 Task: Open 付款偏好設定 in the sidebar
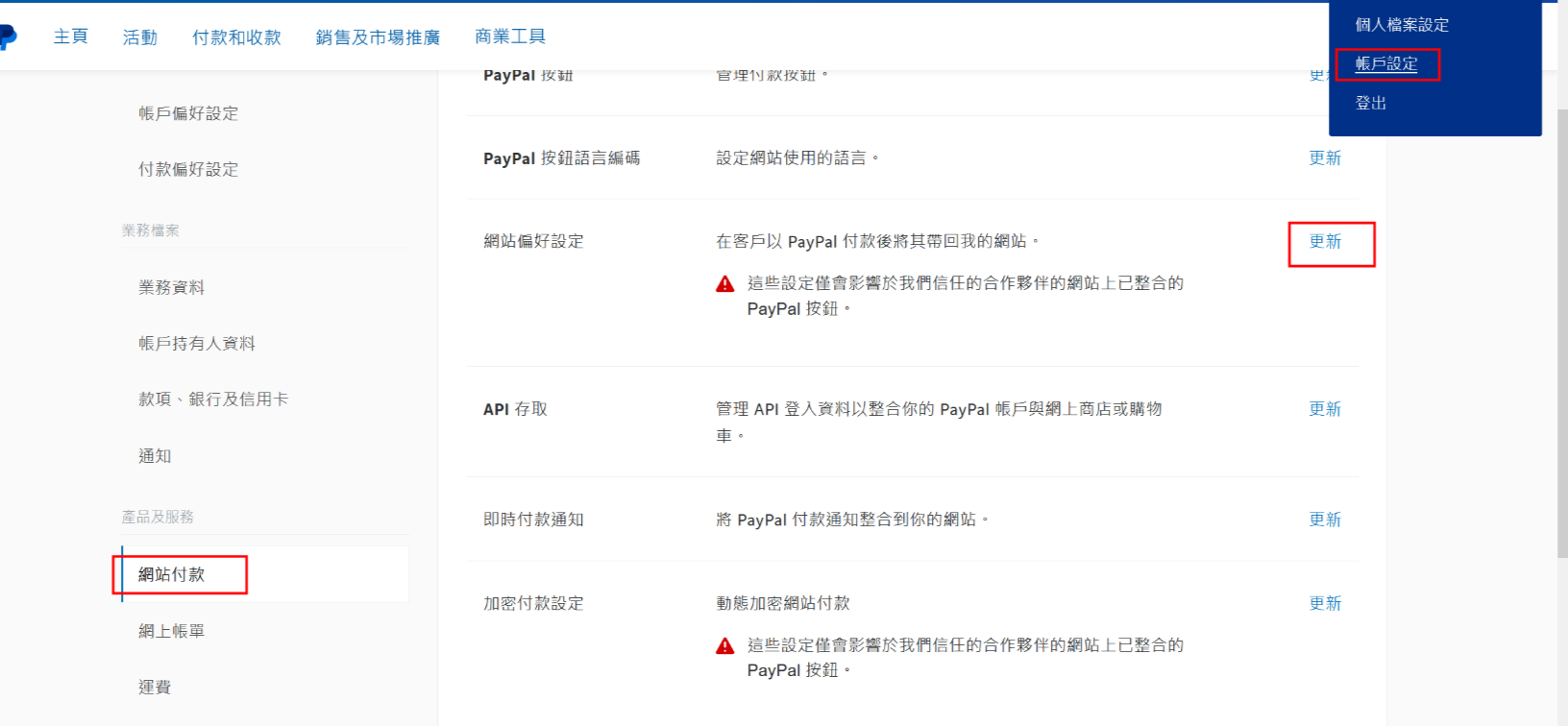(x=188, y=169)
